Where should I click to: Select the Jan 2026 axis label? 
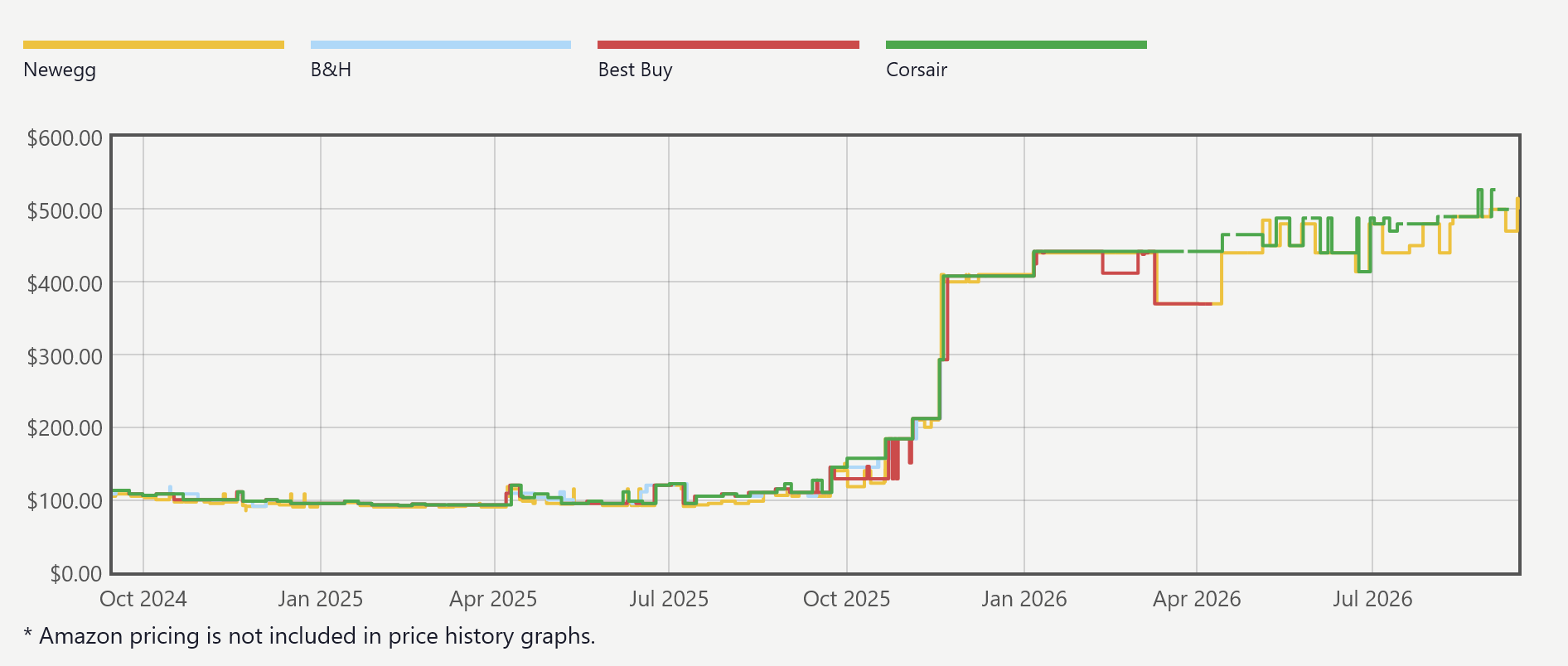1024,599
